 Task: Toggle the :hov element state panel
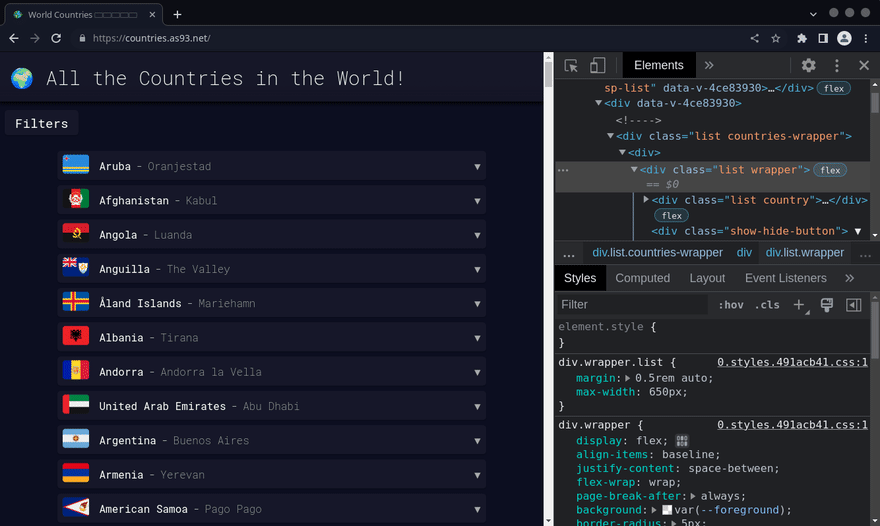click(731, 305)
